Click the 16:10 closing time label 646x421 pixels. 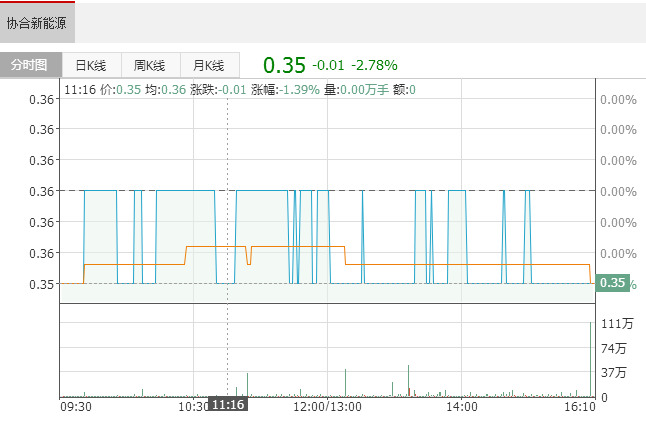pos(581,407)
